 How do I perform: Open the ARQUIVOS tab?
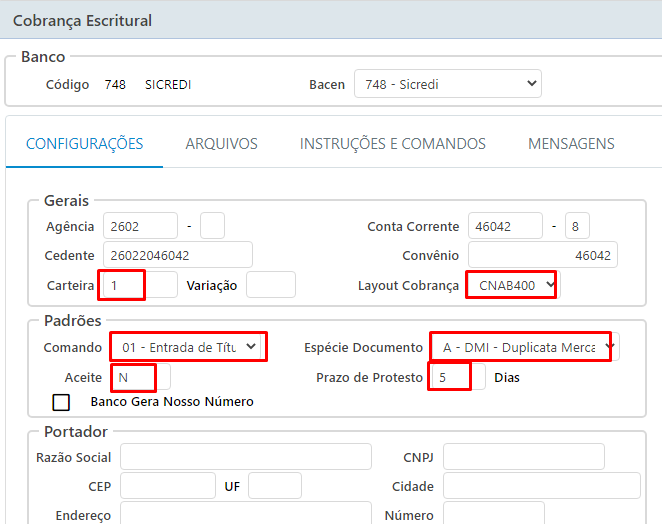pos(221,144)
